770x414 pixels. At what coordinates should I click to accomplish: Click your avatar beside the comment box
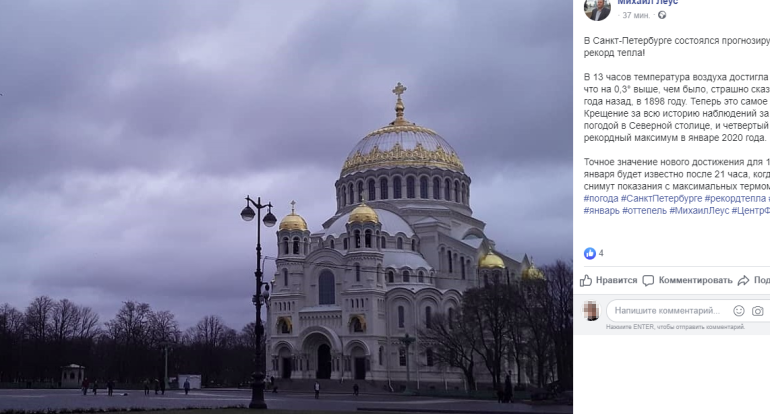pyautogui.click(x=591, y=310)
